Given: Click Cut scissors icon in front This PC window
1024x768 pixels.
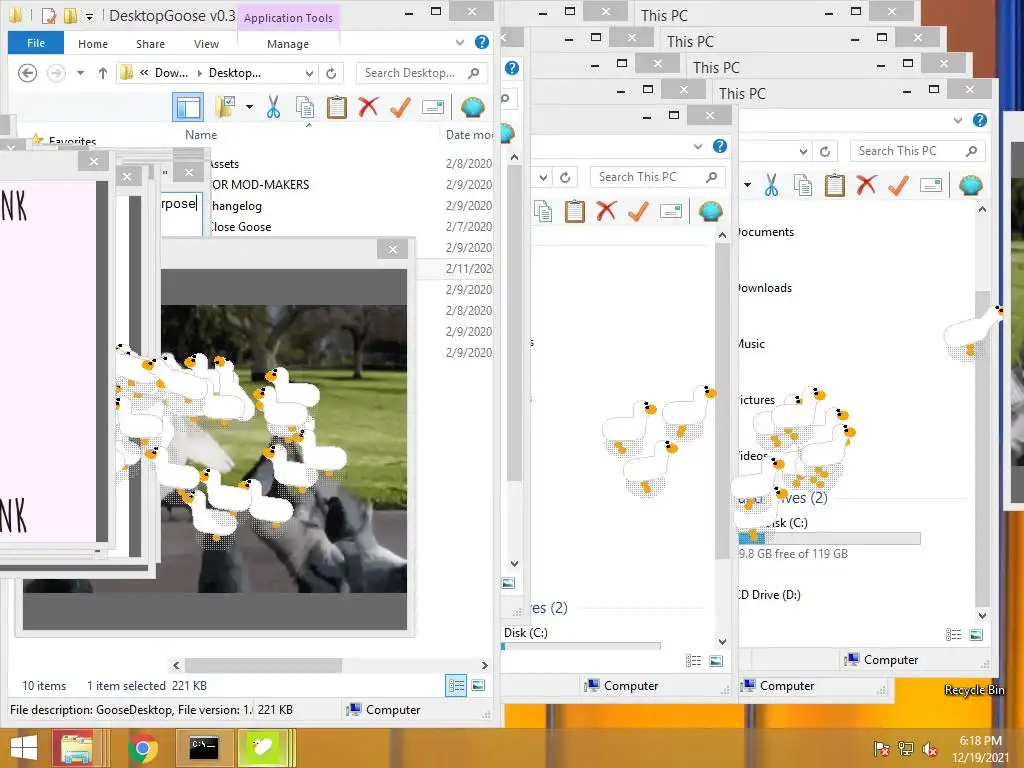Looking at the screenshot, I should (771, 185).
